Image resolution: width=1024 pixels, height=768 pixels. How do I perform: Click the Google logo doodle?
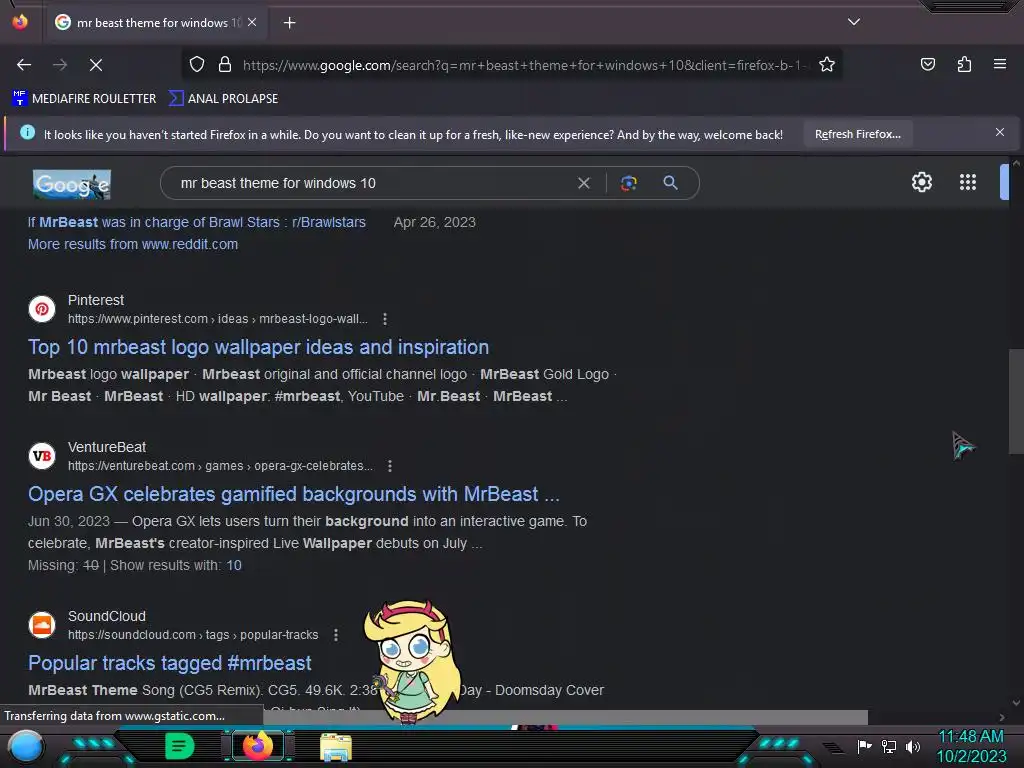coord(72,184)
